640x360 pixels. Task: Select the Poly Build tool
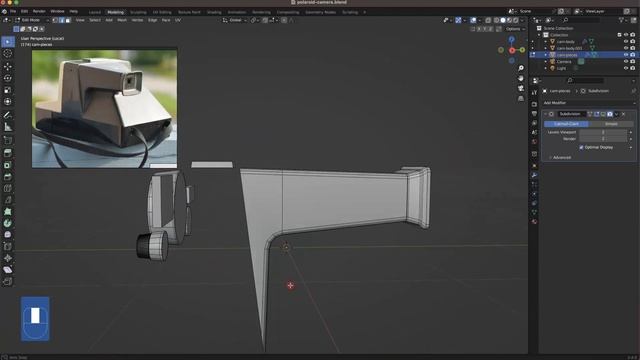pos(8,211)
